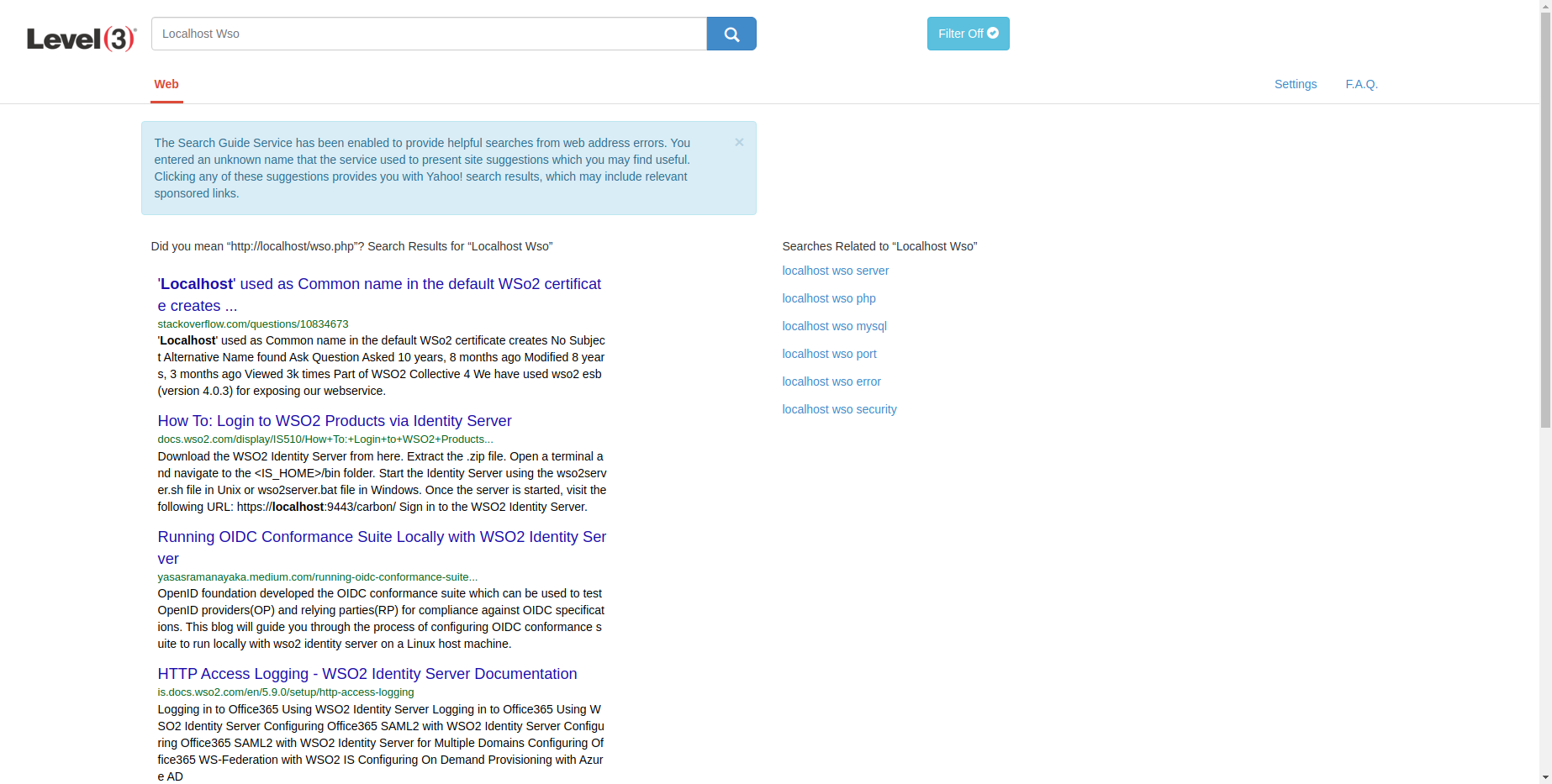The image size is (1552, 784).
Task: Click docs.wso2.com display URL text
Action: (325, 439)
